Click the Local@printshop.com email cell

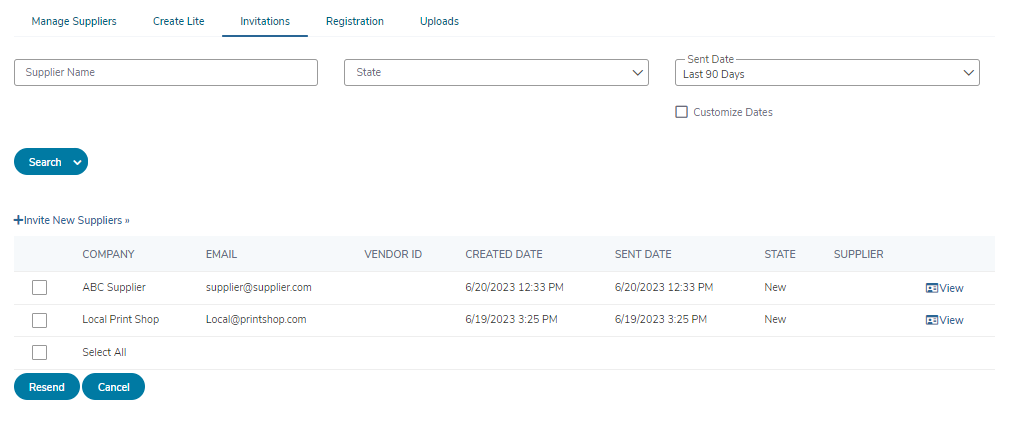tap(256, 319)
